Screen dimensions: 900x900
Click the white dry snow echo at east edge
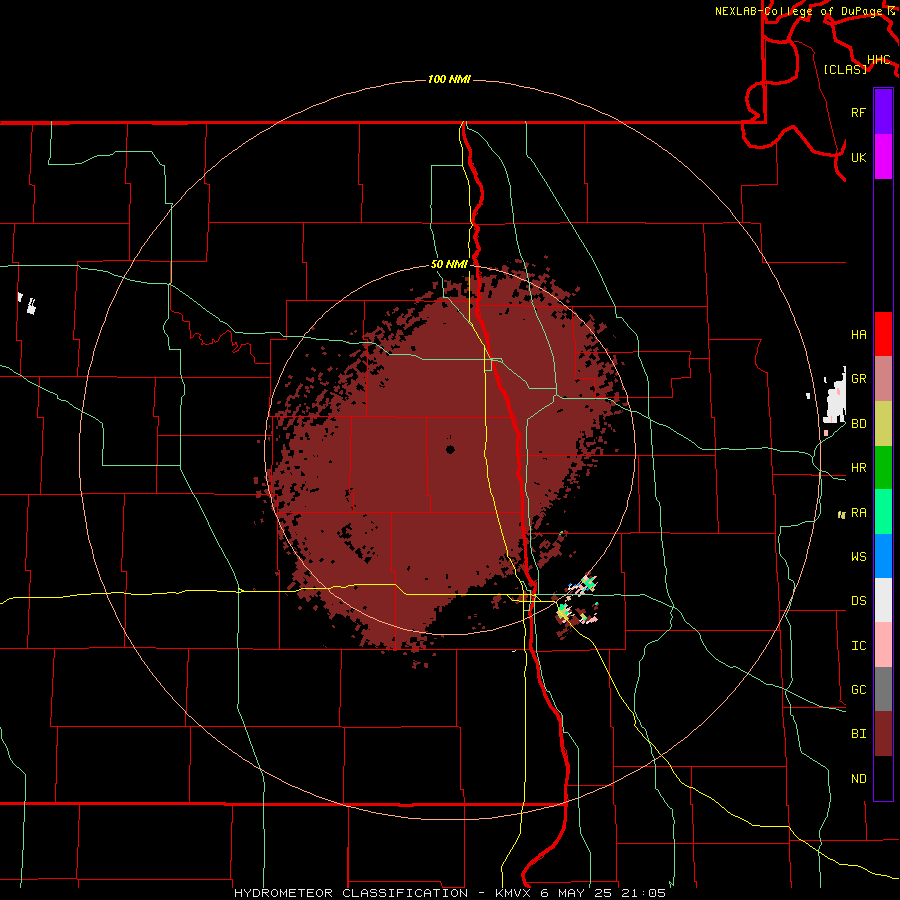click(x=835, y=397)
